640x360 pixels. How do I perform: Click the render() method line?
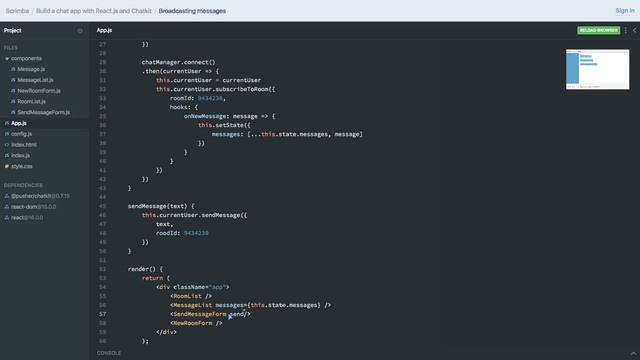click(145, 269)
